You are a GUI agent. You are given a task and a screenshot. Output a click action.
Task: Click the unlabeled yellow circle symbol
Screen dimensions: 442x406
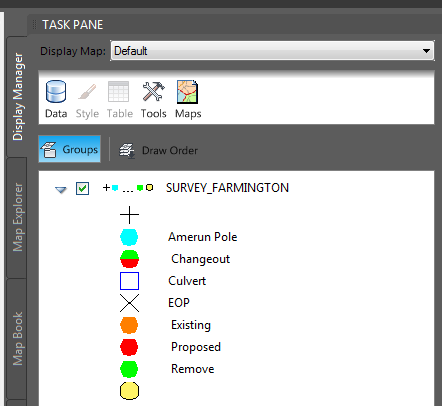129,391
